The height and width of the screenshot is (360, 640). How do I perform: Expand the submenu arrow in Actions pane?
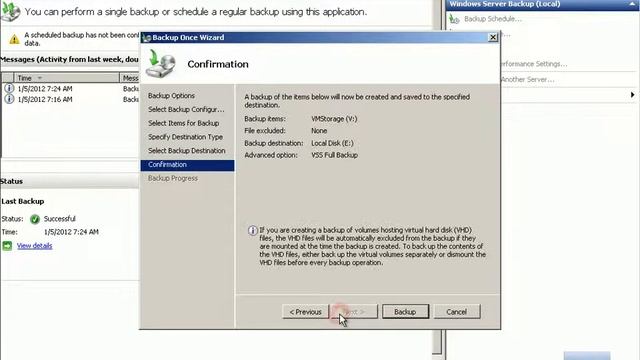click(632, 95)
